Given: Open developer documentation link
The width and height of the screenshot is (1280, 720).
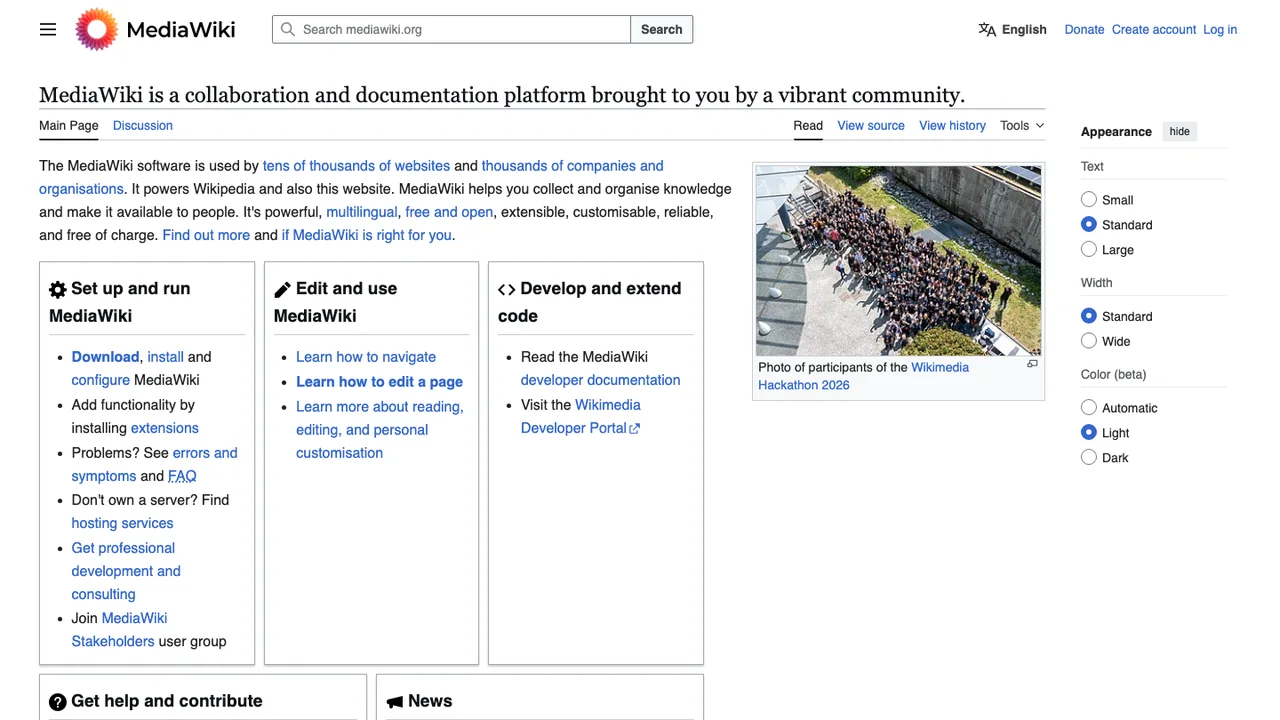Looking at the screenshot, I should point(600,380).
